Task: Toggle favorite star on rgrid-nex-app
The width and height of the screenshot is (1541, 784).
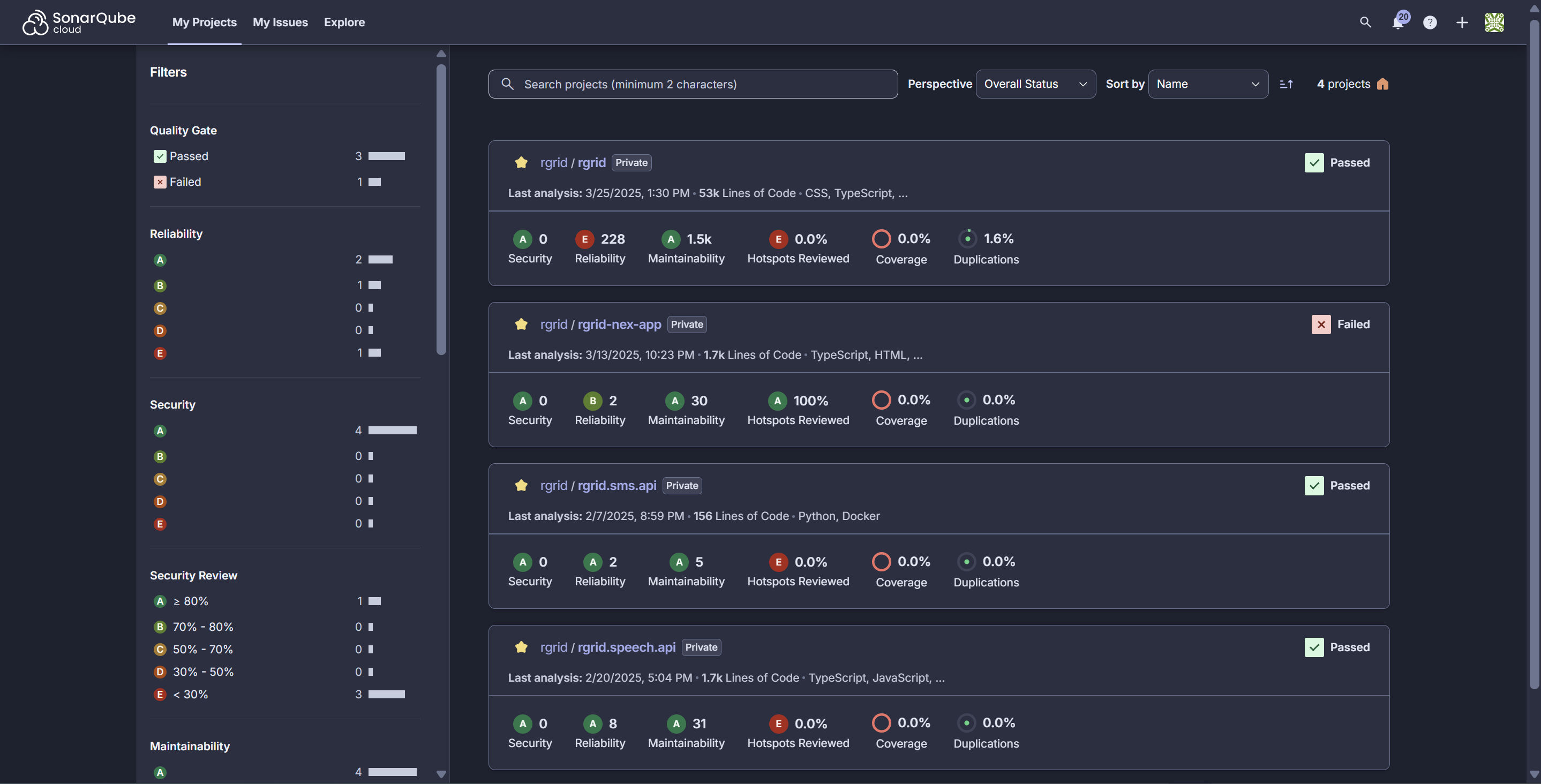Action: click(x=521, y=324)
